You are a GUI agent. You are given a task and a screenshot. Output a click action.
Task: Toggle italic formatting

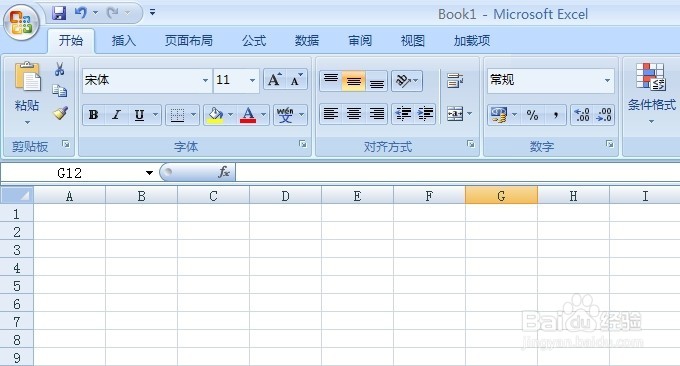116,115
